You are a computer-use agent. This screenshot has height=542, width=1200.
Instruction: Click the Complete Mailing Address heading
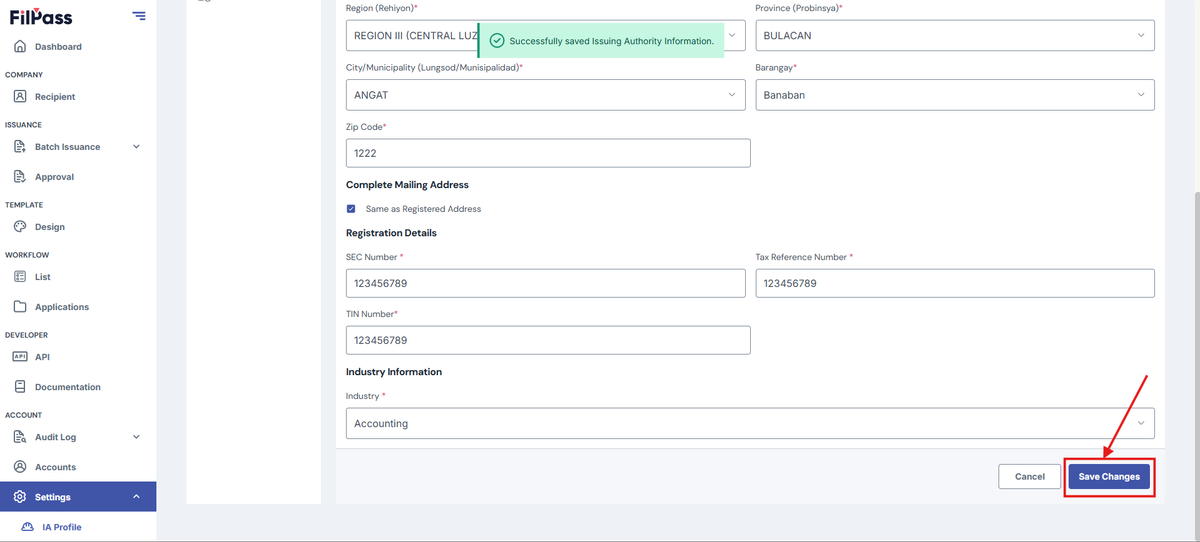click(407, 185)
